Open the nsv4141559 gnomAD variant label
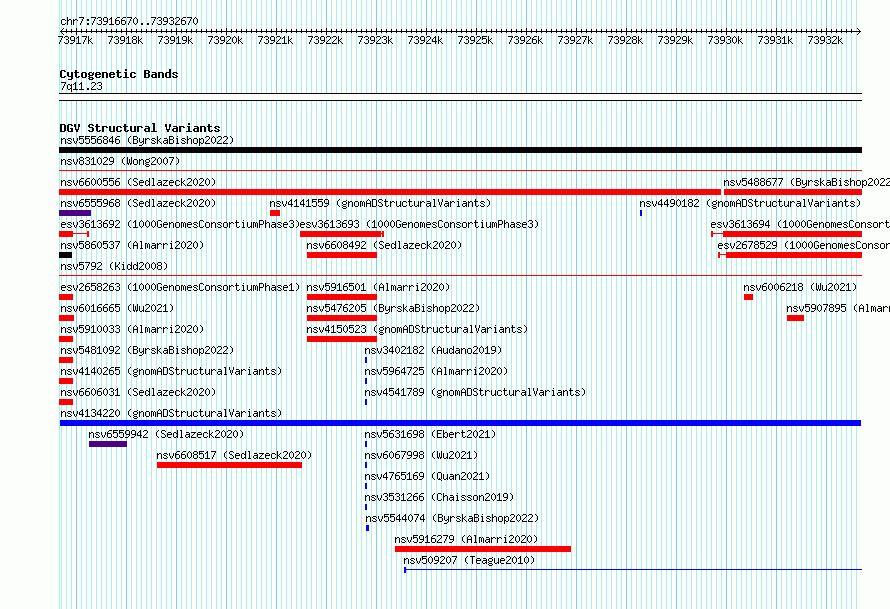Image resolution: width=890 pixels, height=609 pixels. pos(380,203)
